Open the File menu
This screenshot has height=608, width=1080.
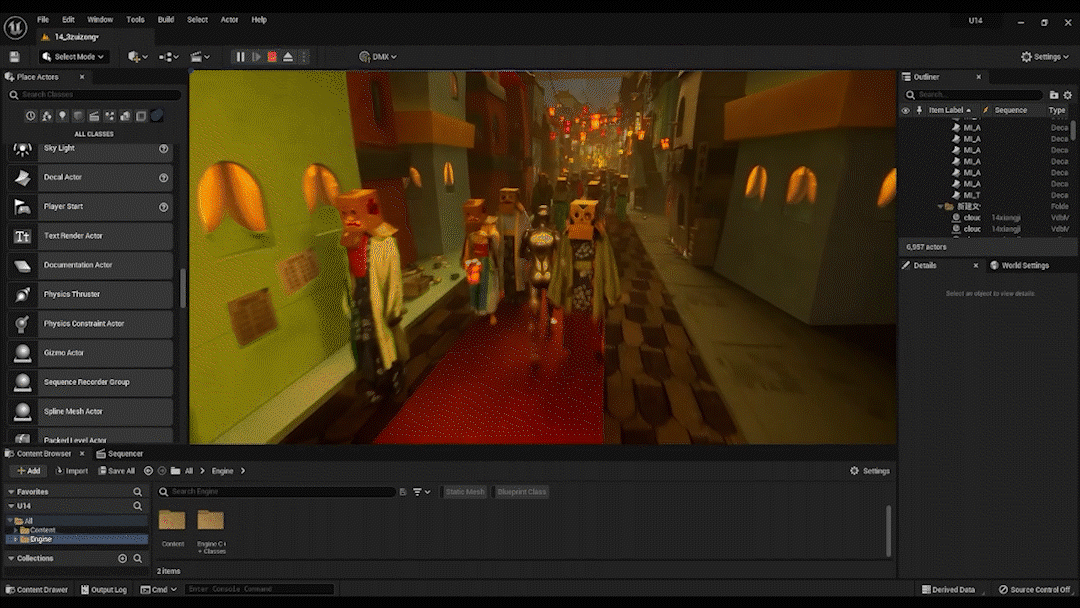click(x=43, y=20)
